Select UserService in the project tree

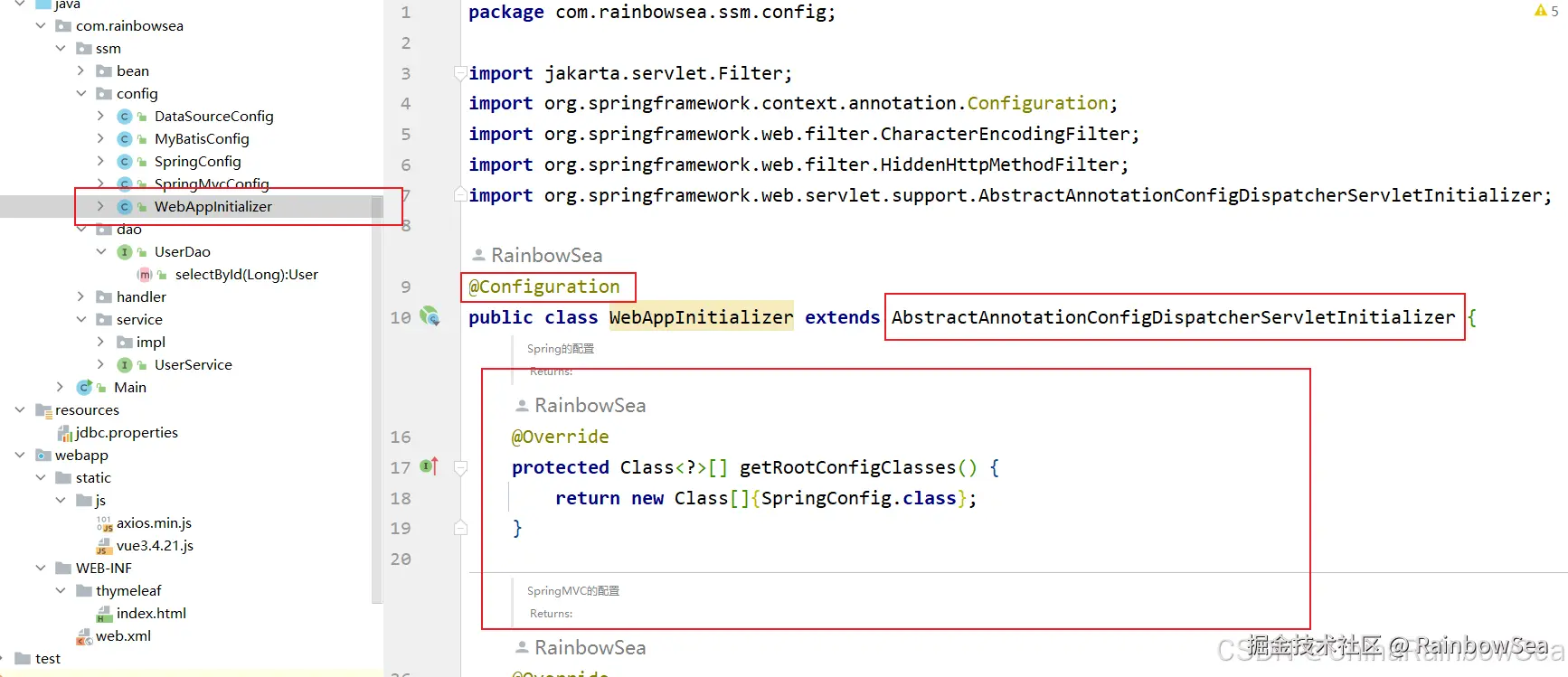pyautogui.click(x=193, y=364)
